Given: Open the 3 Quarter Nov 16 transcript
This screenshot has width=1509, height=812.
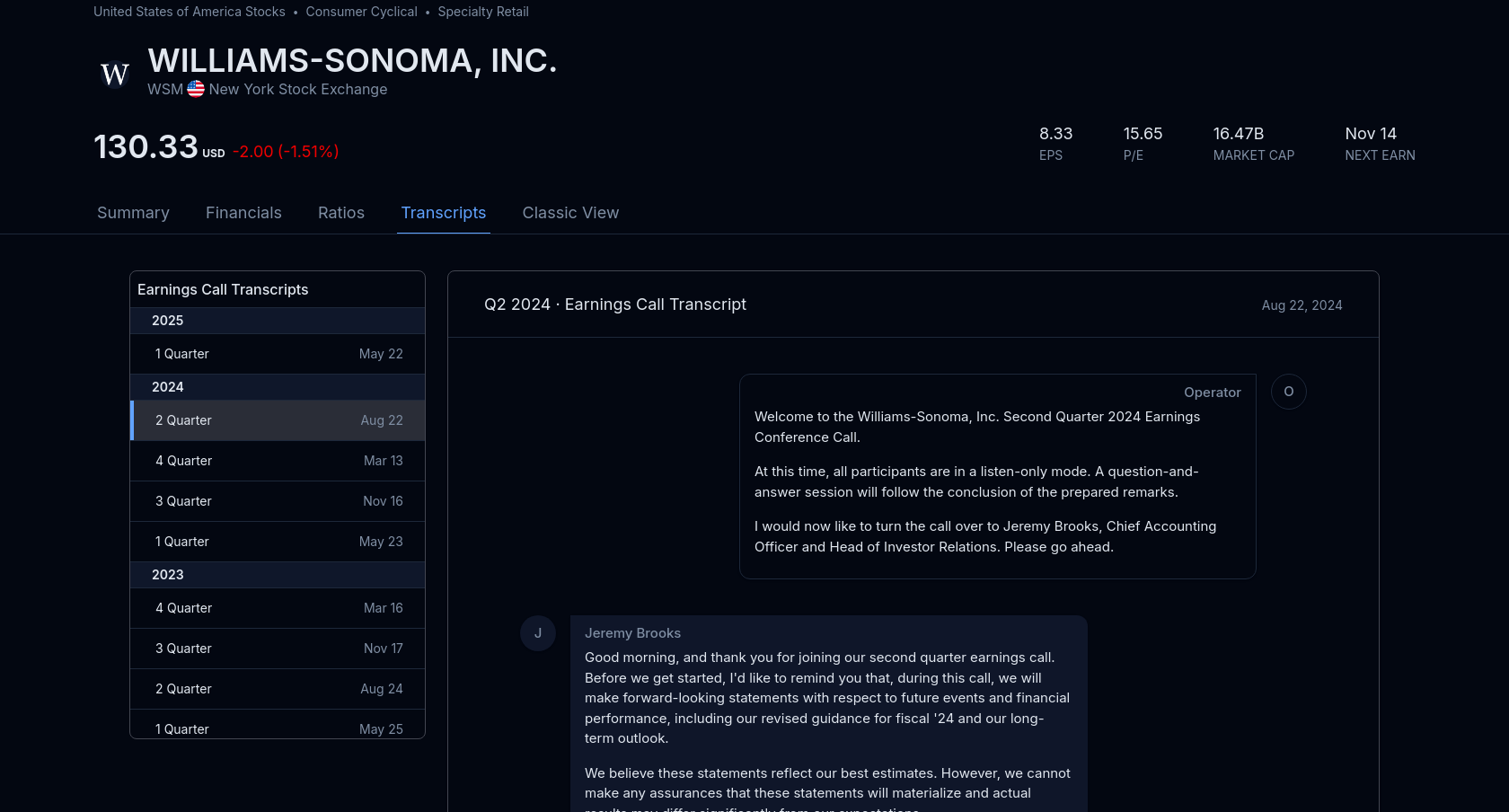Looking at the screenshot, I should [x=278, y=501].
